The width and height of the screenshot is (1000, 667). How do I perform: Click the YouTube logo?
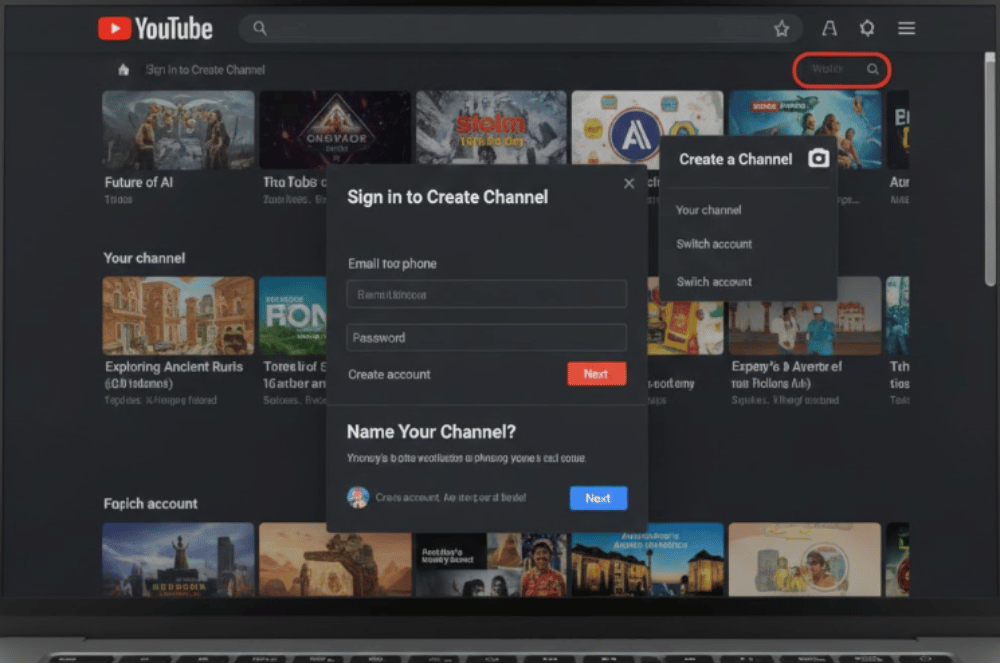[155, 29]
